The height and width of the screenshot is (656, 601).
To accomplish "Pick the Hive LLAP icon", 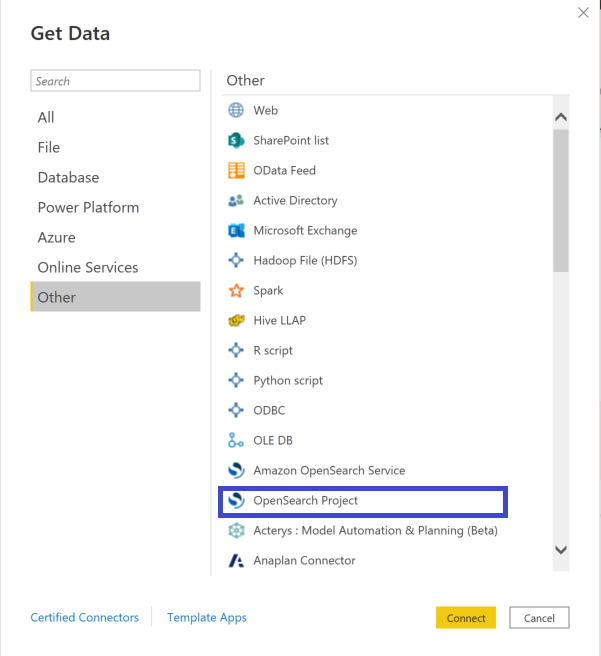I will click(x=236, y=320).
